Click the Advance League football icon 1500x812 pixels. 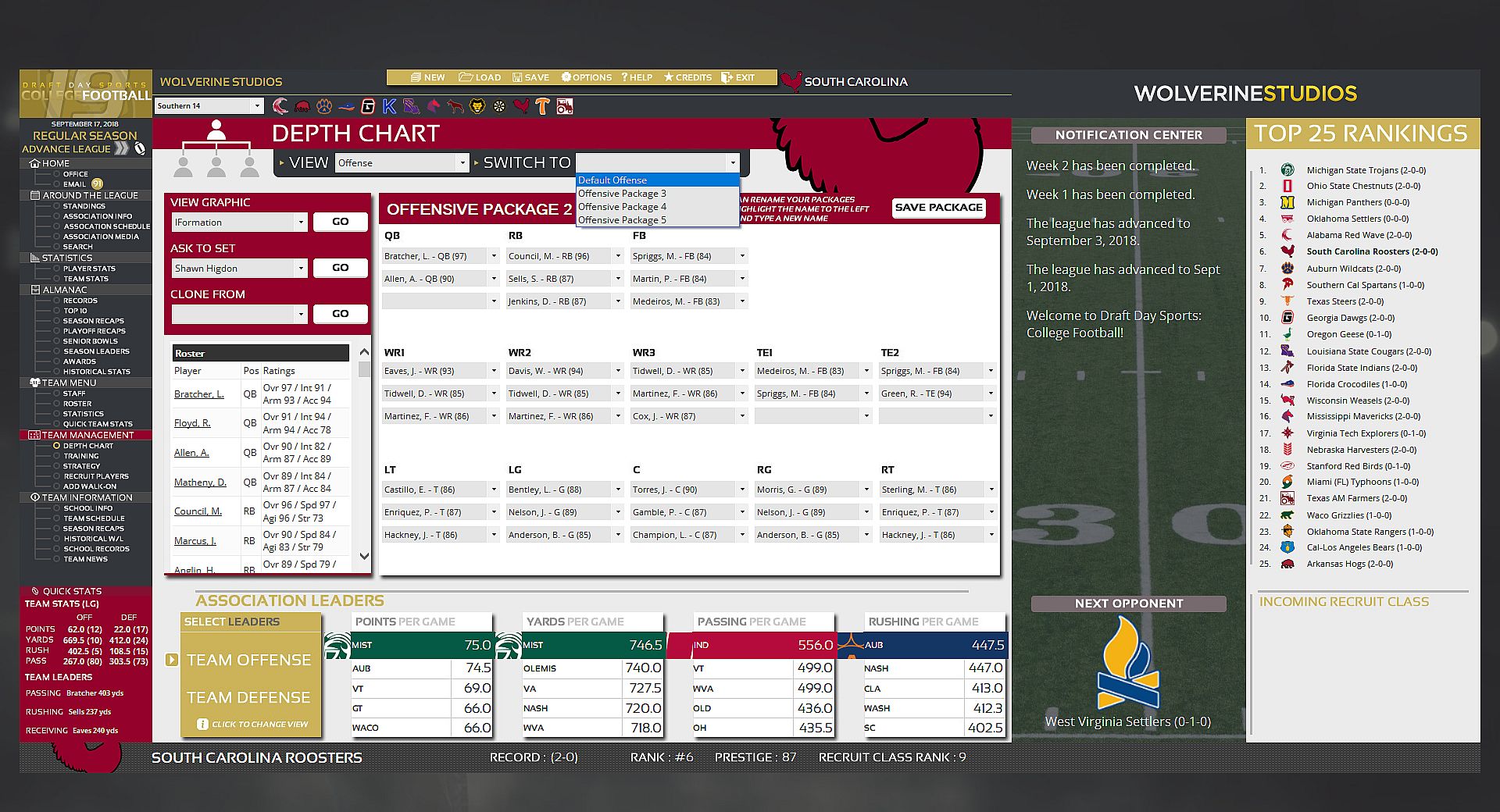pos(140,148)
